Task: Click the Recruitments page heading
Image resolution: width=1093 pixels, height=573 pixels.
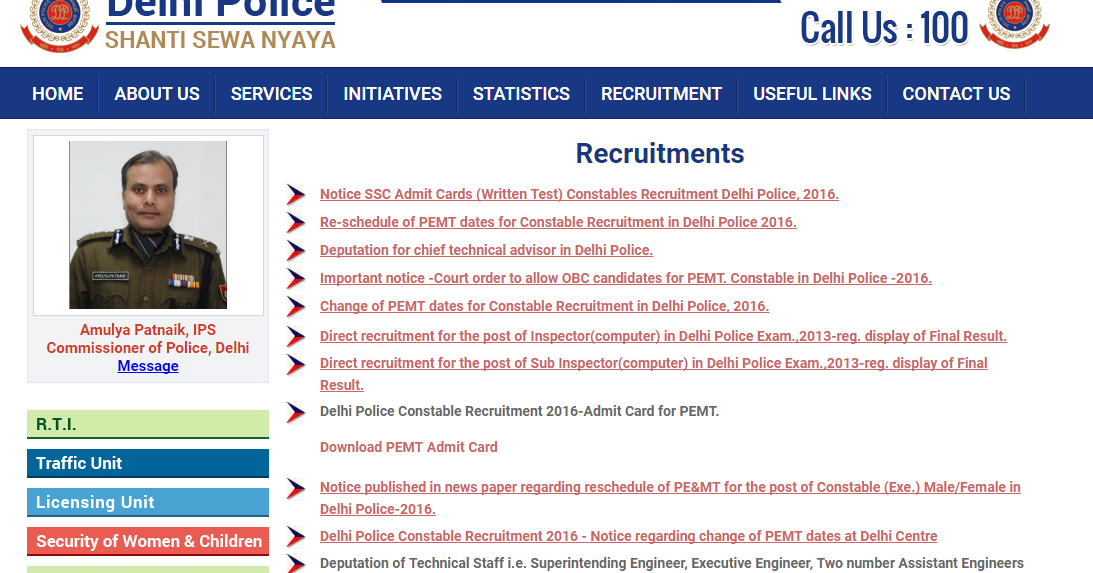Action: pyautogui.click(x=659, y=153)
